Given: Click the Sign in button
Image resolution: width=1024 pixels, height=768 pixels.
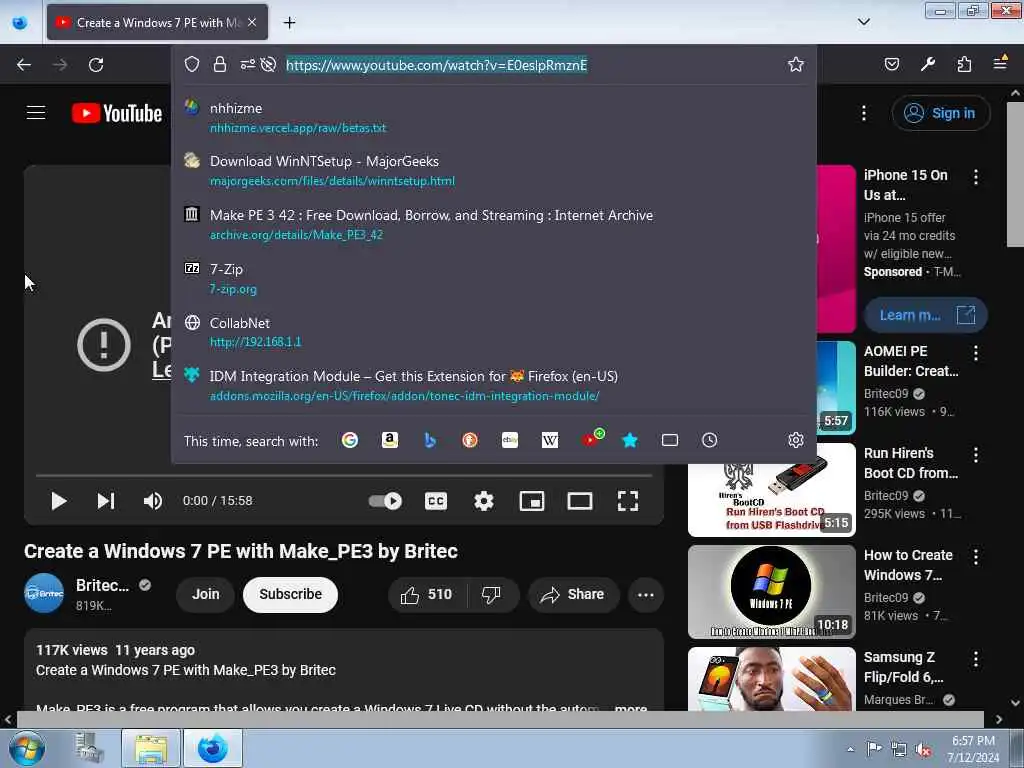Looking at the screenshot, I should click(x=940, y=113).
